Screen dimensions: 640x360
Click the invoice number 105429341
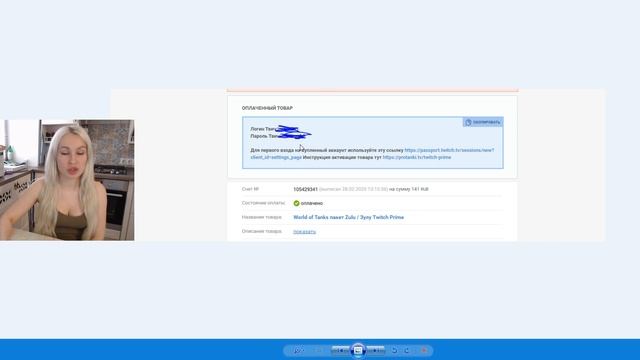[x=305, y=189]
